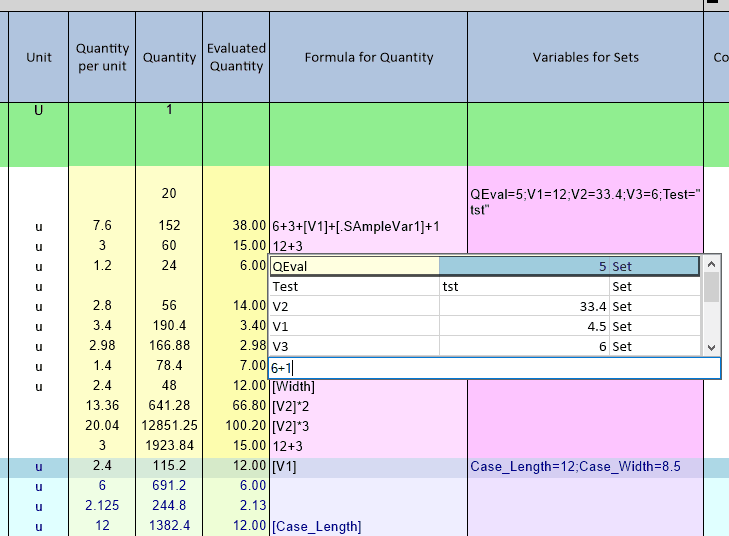The image size is (729, 536).
Task: Click the Quantity per unit column header
Action: point(102,57)
